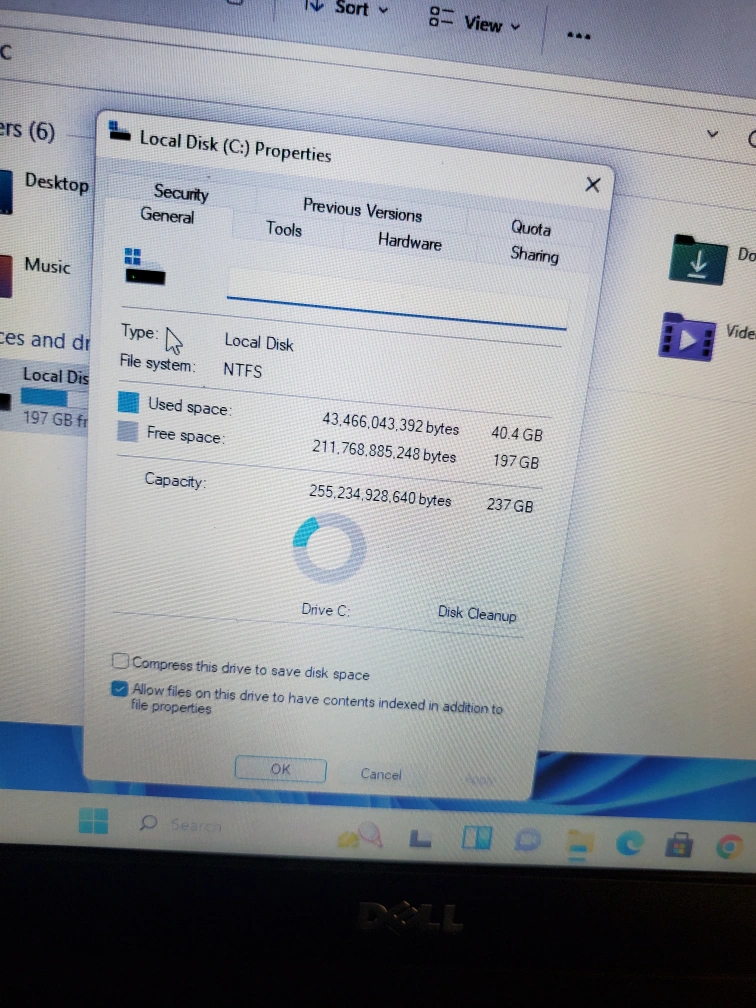Click the 255,234,928,640 bytes capacity value
Image resolution: width=756 pixels, height=1008 pixels.
pyautogui.click(x=380, y=495)
